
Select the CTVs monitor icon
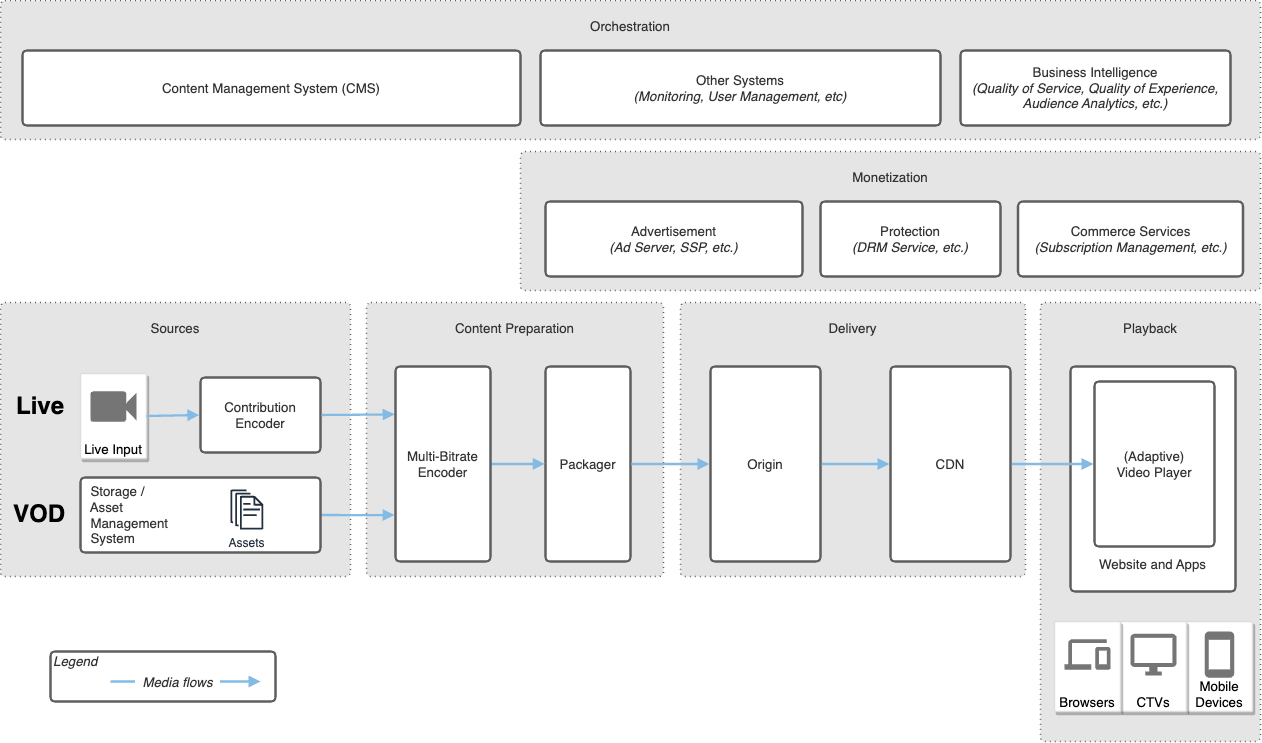(1153, 655)
